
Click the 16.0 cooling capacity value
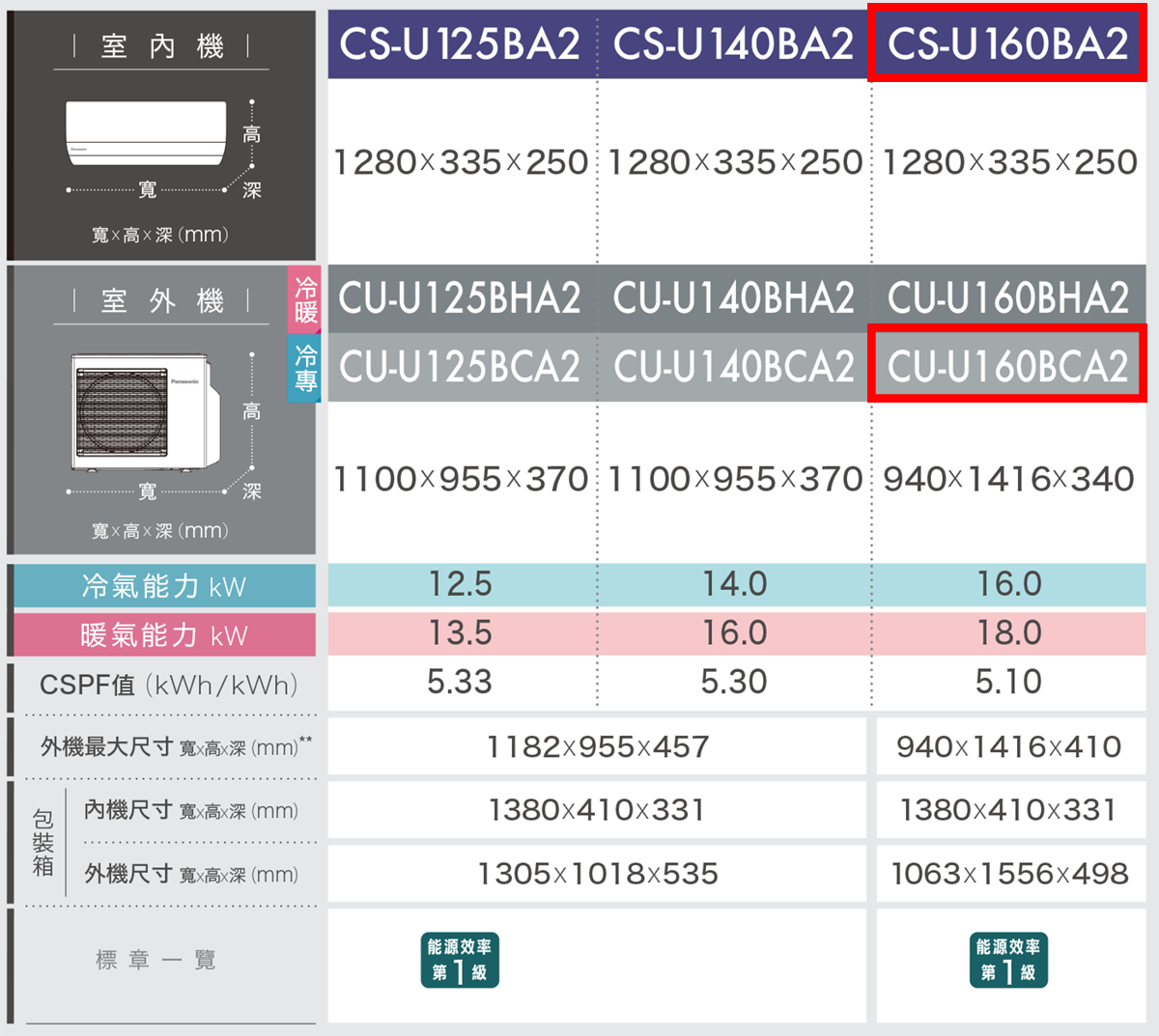1008,584
